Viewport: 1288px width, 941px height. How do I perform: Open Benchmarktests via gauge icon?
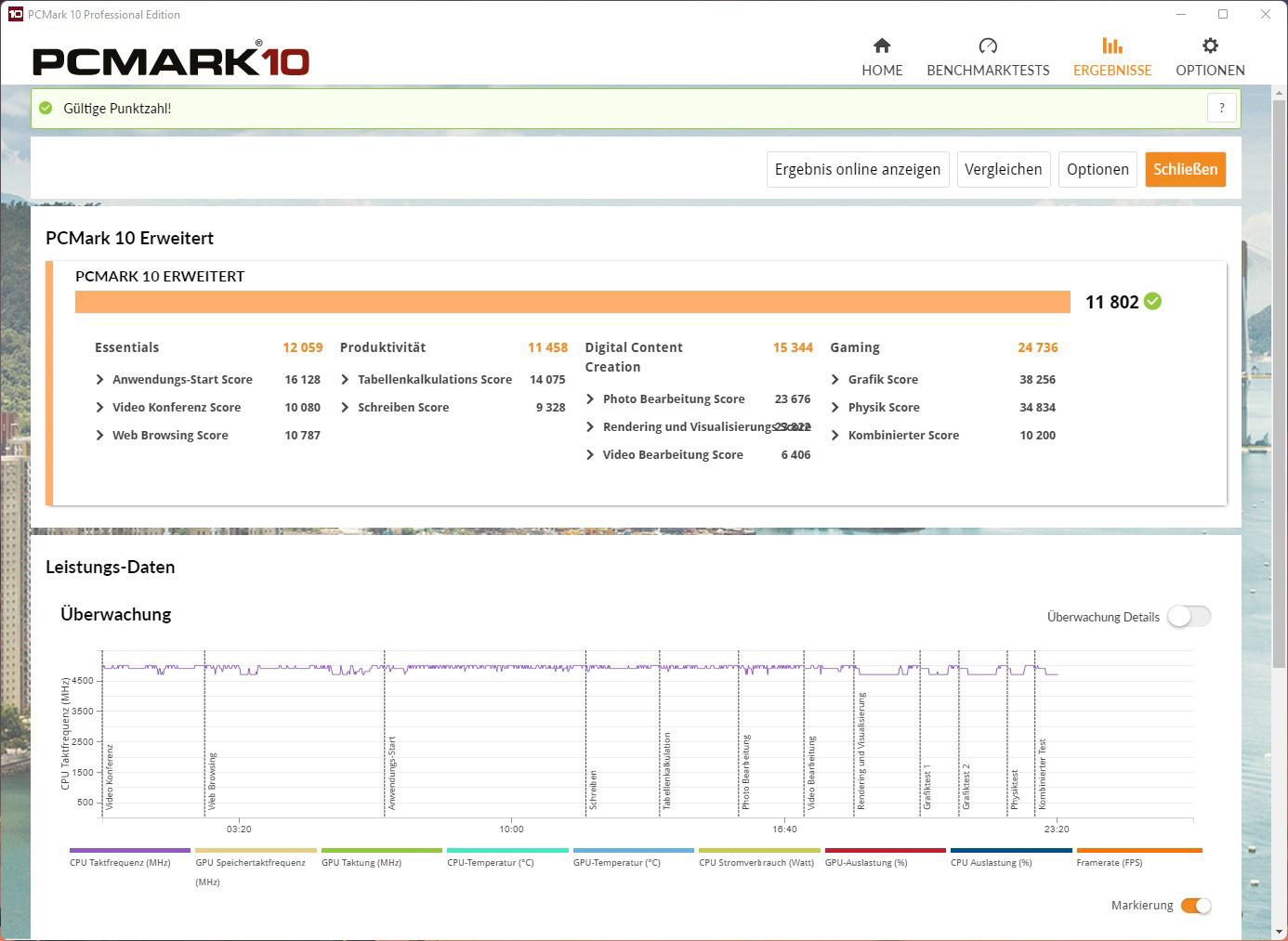988,46
